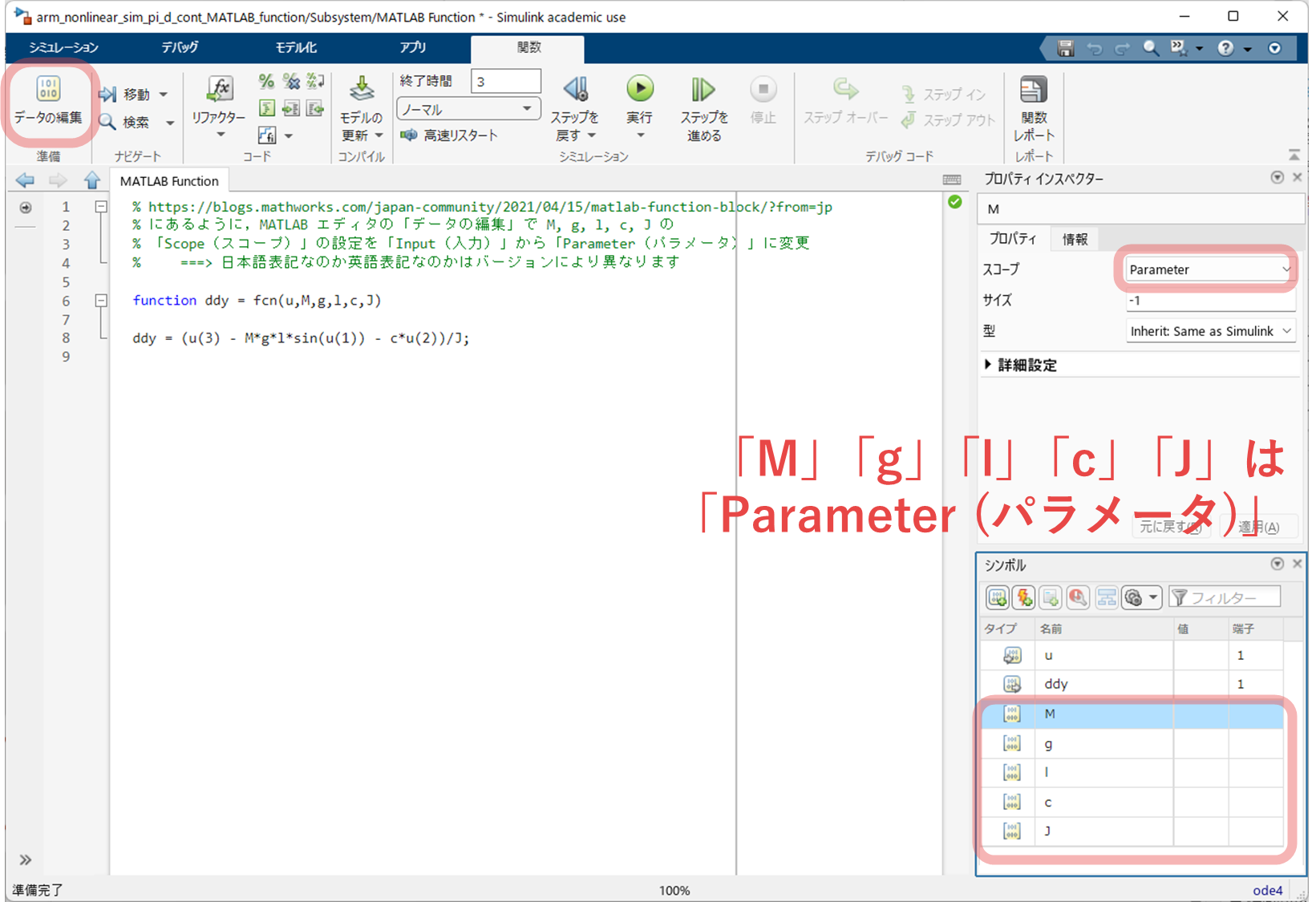Click the help question mark icon

(1225, 48)
